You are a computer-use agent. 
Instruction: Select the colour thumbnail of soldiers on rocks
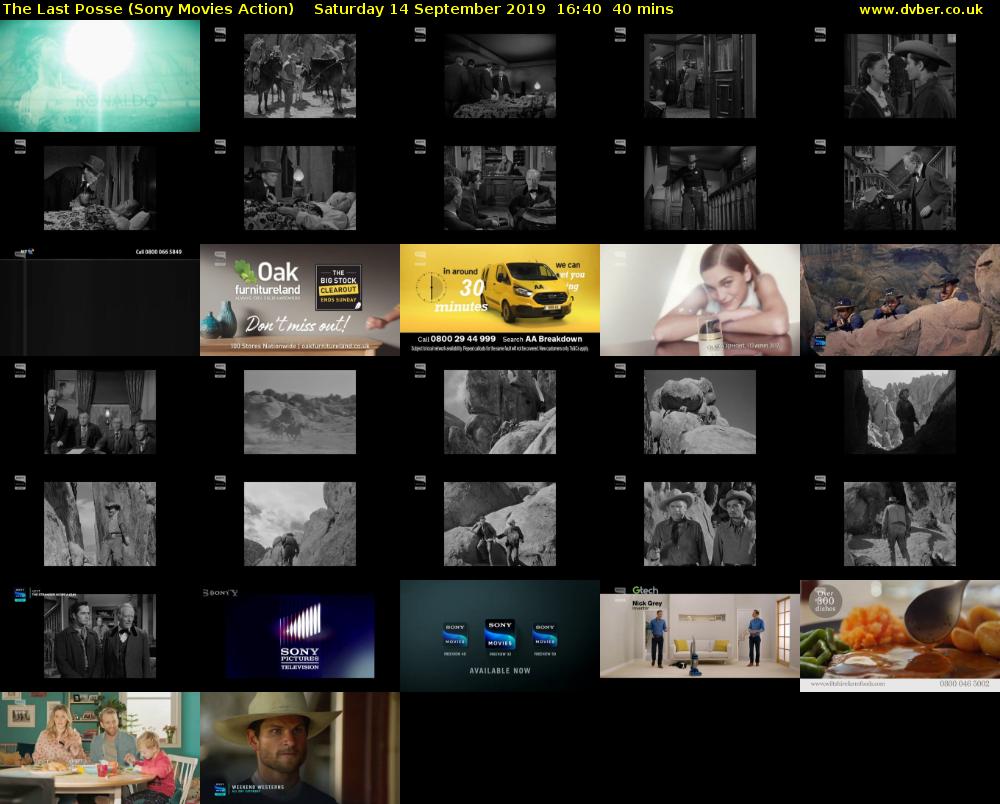[x=900, y=300]
